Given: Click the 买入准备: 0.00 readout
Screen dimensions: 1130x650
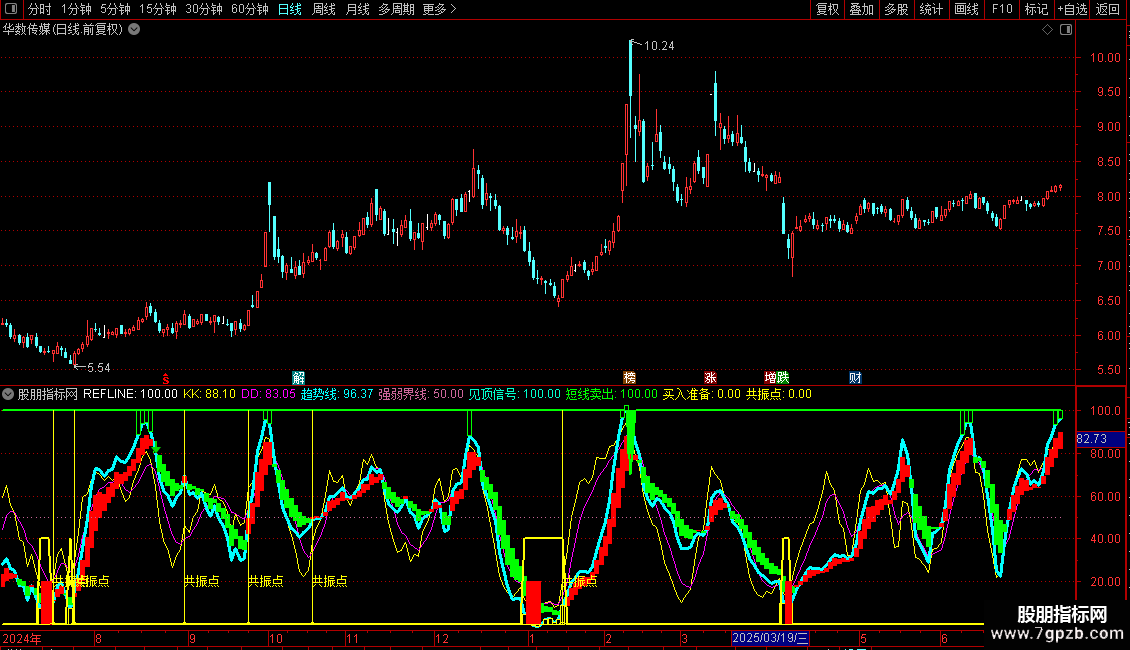Looking at the screenshot, I should coord(702,394).
